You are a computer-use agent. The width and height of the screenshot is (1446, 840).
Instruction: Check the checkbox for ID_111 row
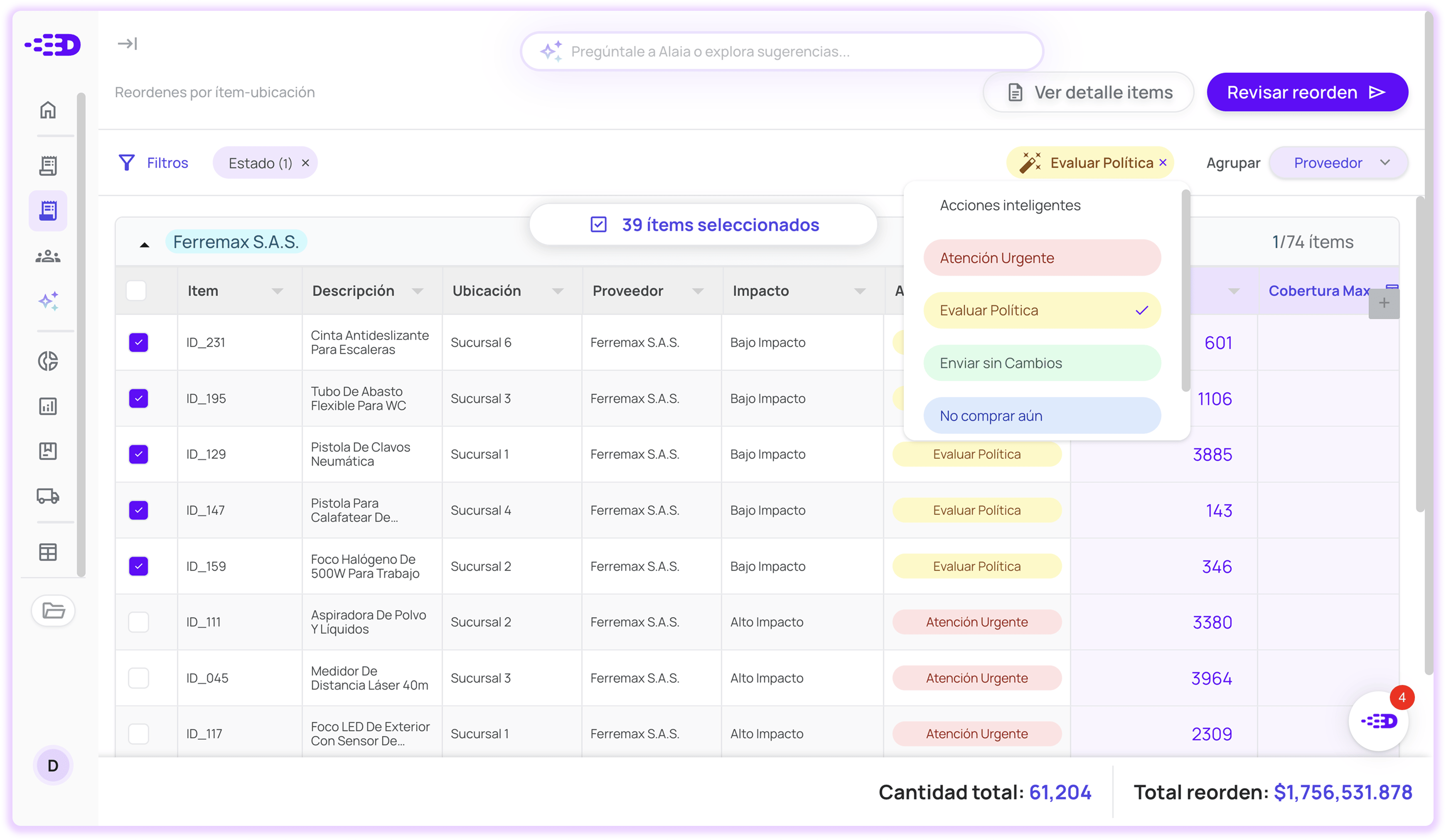pyautogui.click(x=138, y=622)
